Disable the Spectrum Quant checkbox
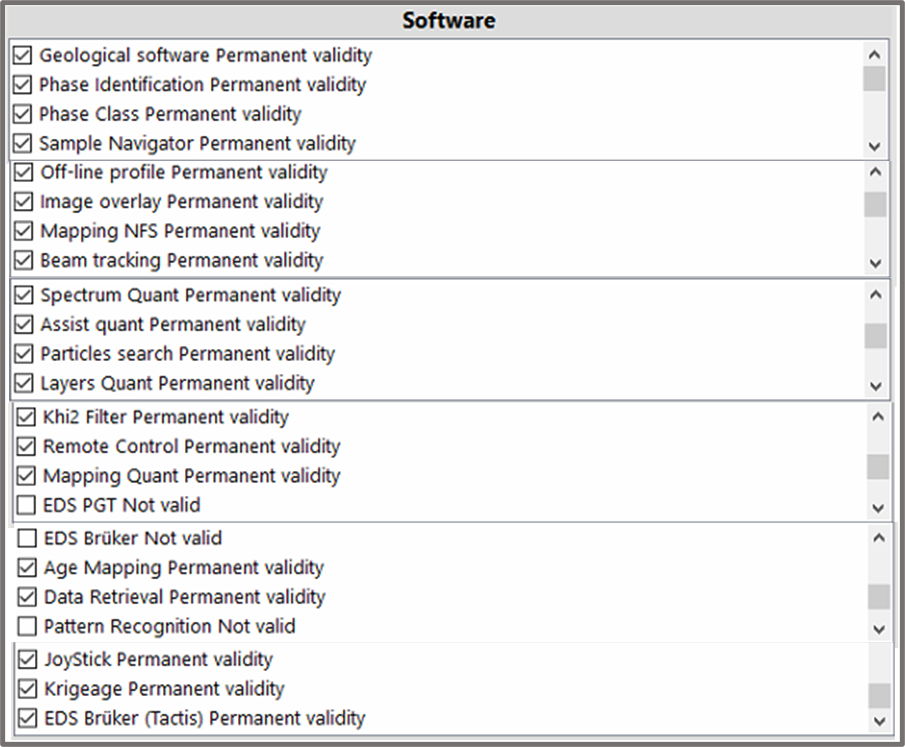Screen dimensions: 905x747 click(x=25, y=295)
